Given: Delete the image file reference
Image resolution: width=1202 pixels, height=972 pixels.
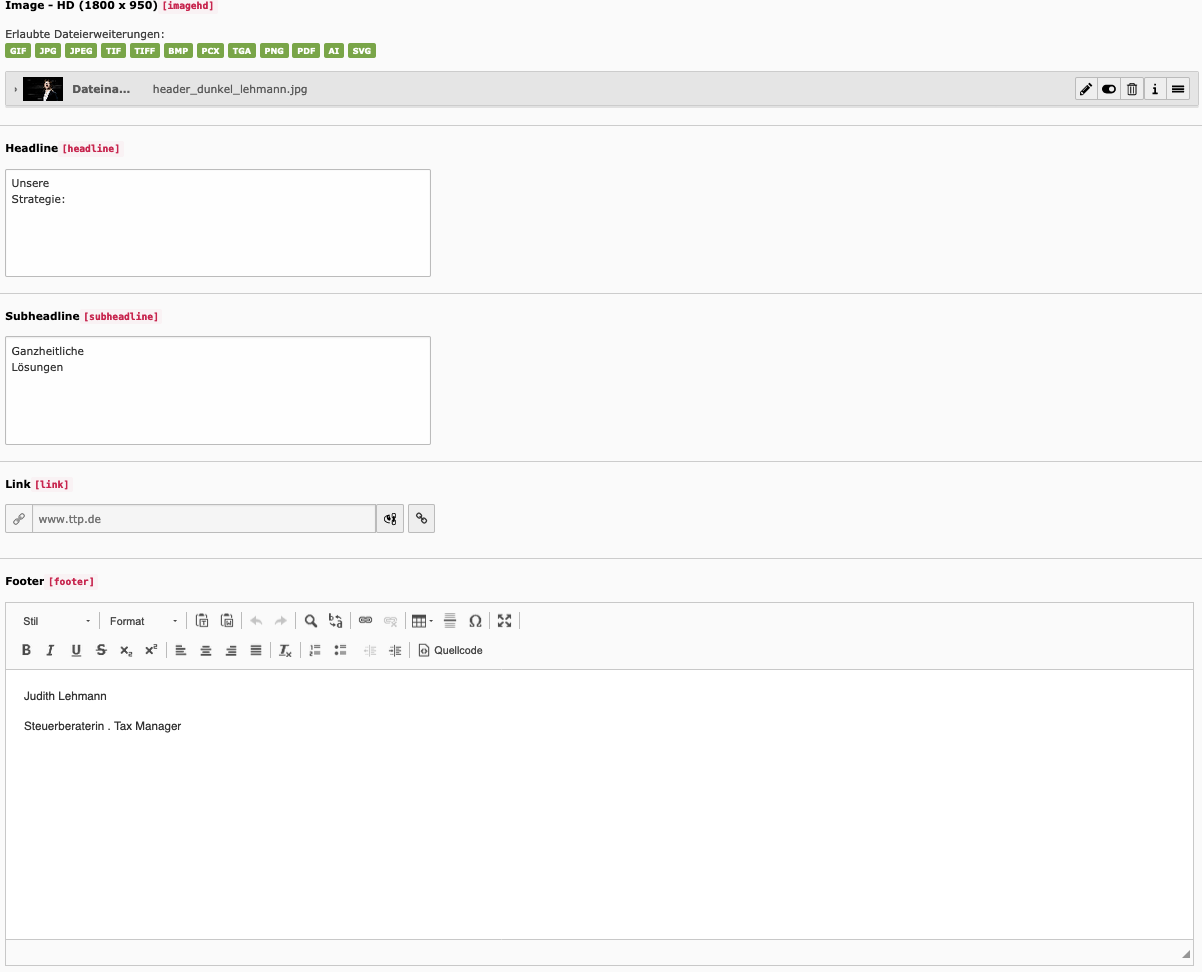Looking at the screenshot, I should point(1132,89).
